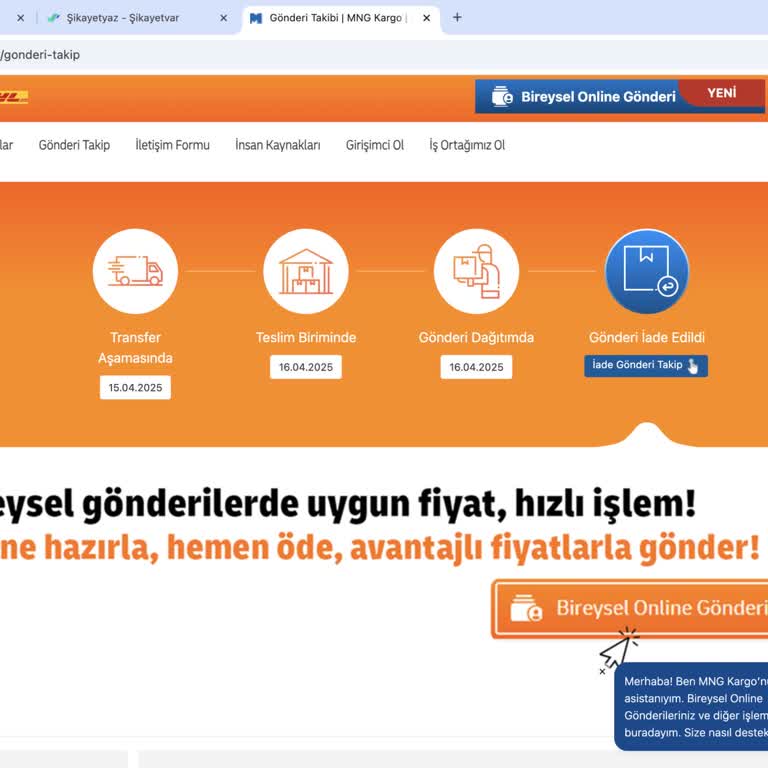Click the DHL logo in header
Screen dimensions: 768x768
click(x=14, y=96)
